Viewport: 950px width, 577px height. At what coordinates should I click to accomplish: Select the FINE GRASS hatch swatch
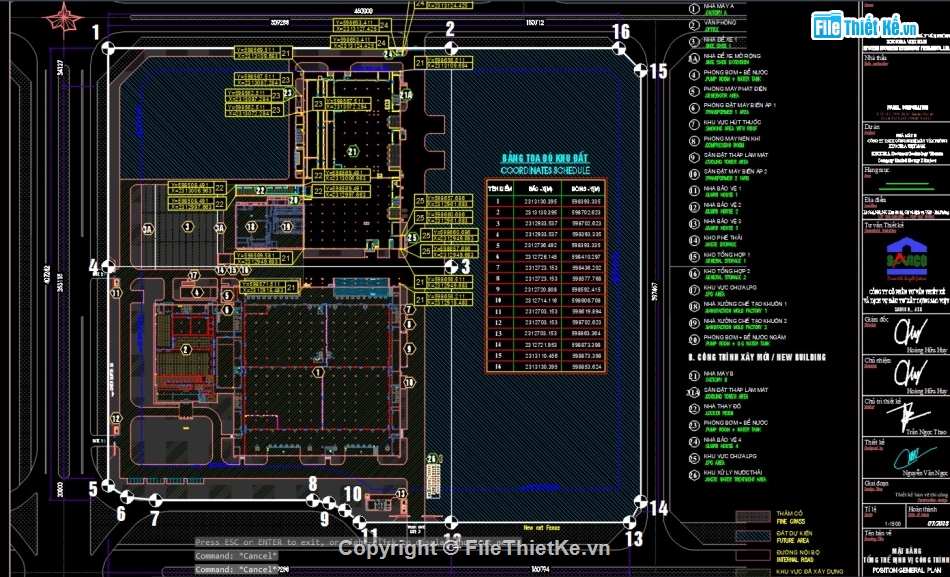click(x=753, y=516)
